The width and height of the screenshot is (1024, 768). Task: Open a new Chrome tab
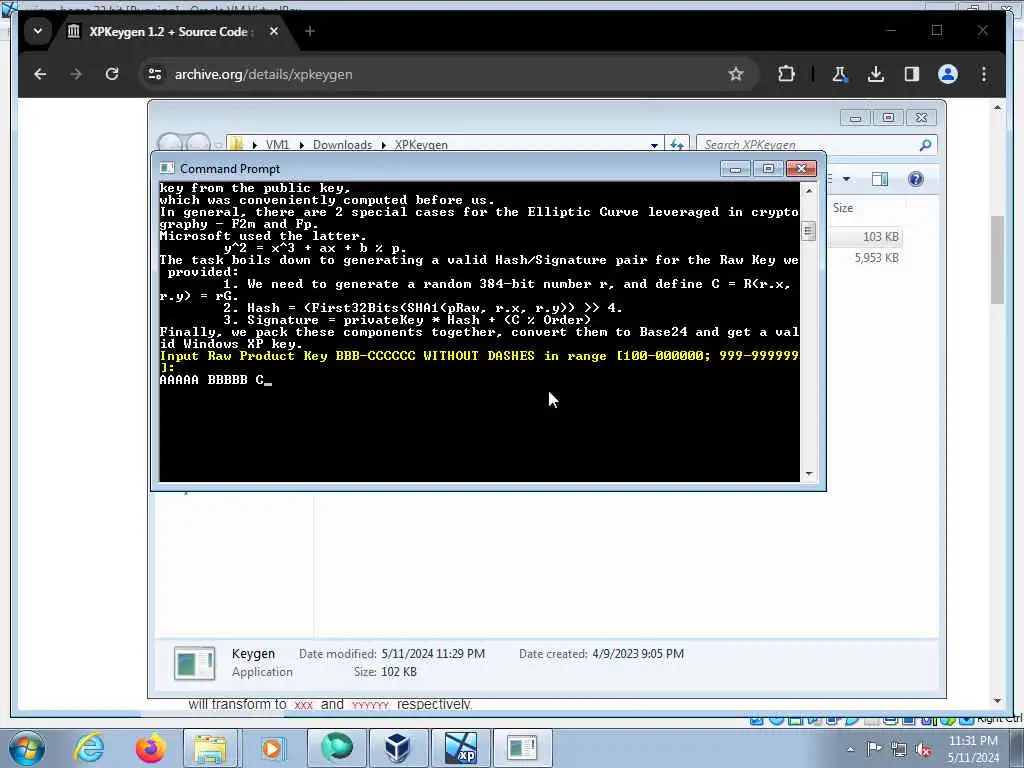pos(310,31)
